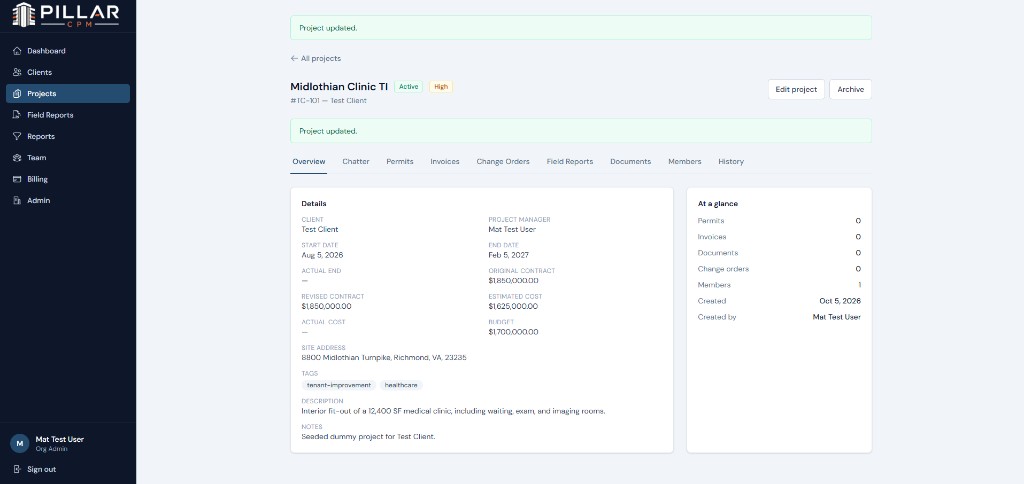
Task: Click the Archive button
Action: [x=850, y=89]
